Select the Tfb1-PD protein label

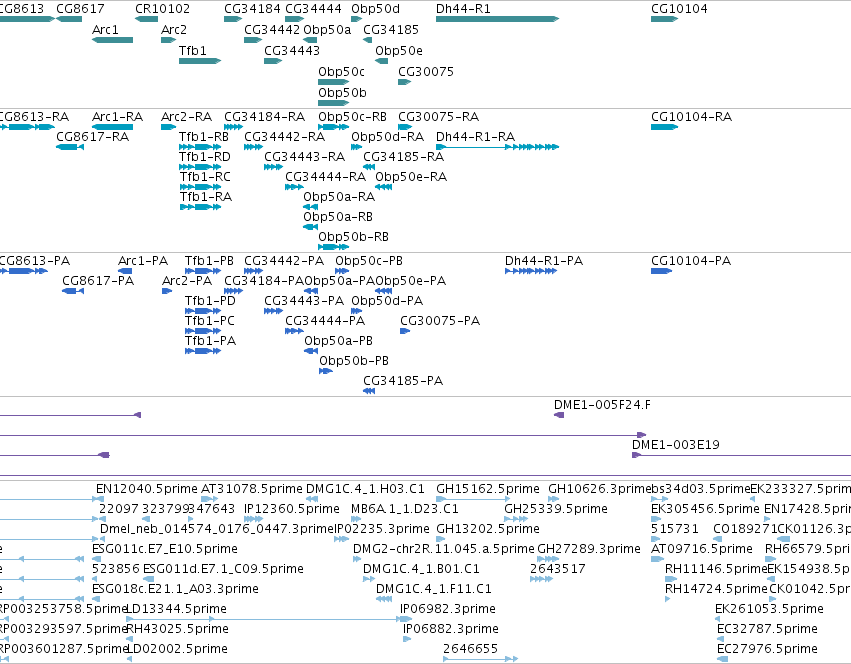coord(210,301)
